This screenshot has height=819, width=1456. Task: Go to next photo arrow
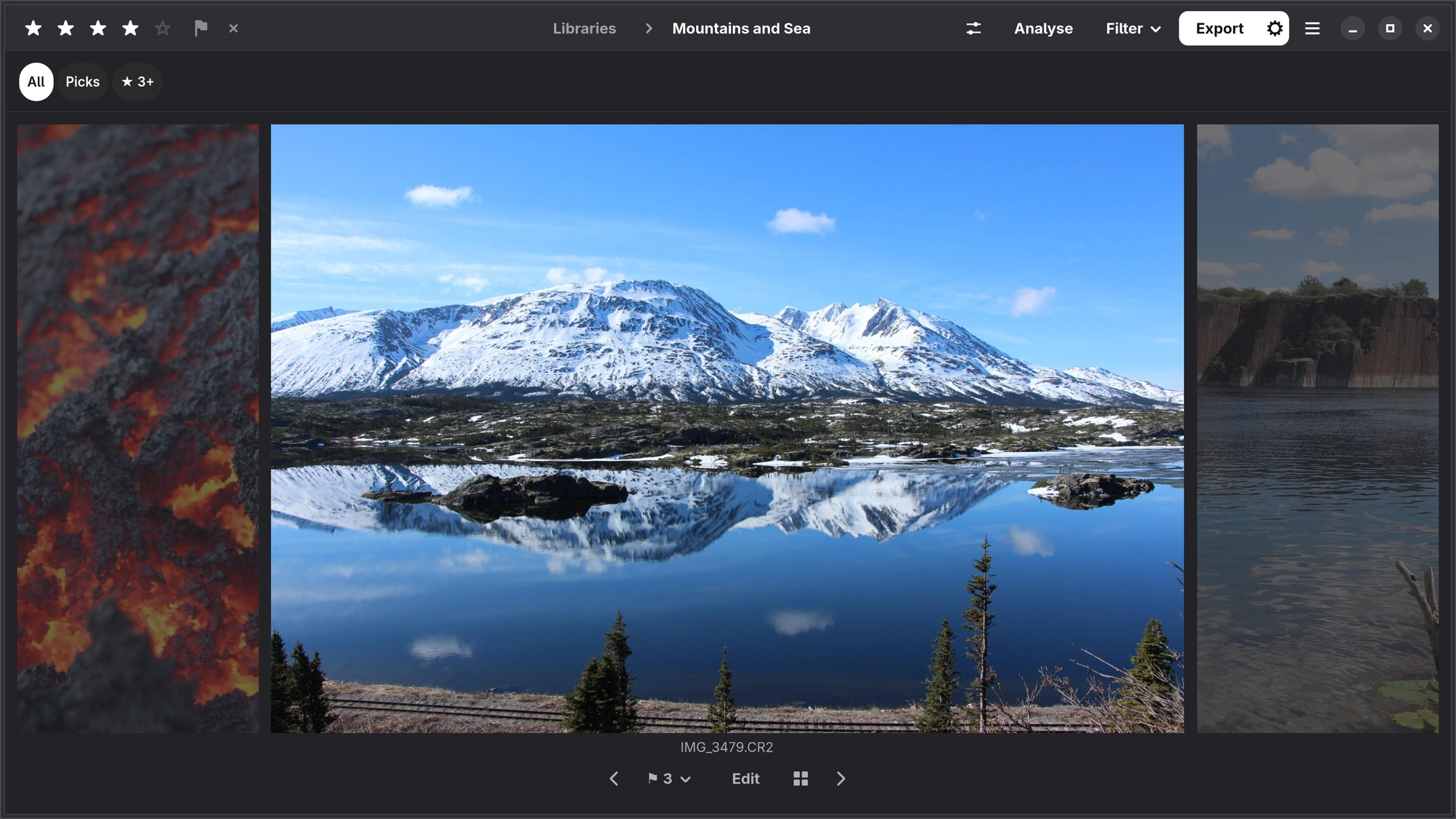(x=841, y=779)
